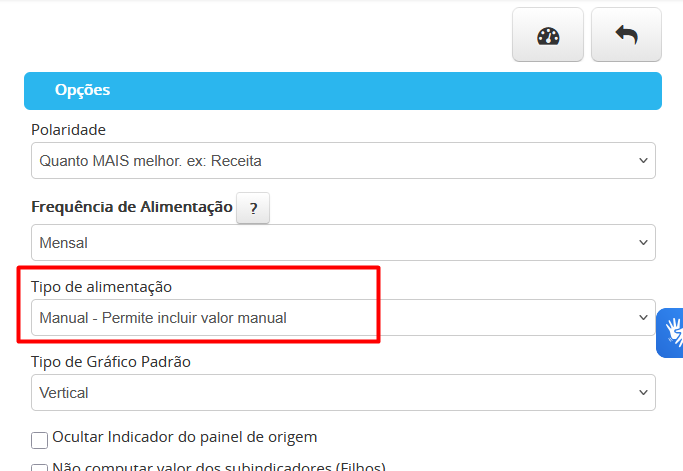Viewport: 683px width, 471px height.
Task: Click the 'Polaridade' field label
Action: tap(68, 130)
